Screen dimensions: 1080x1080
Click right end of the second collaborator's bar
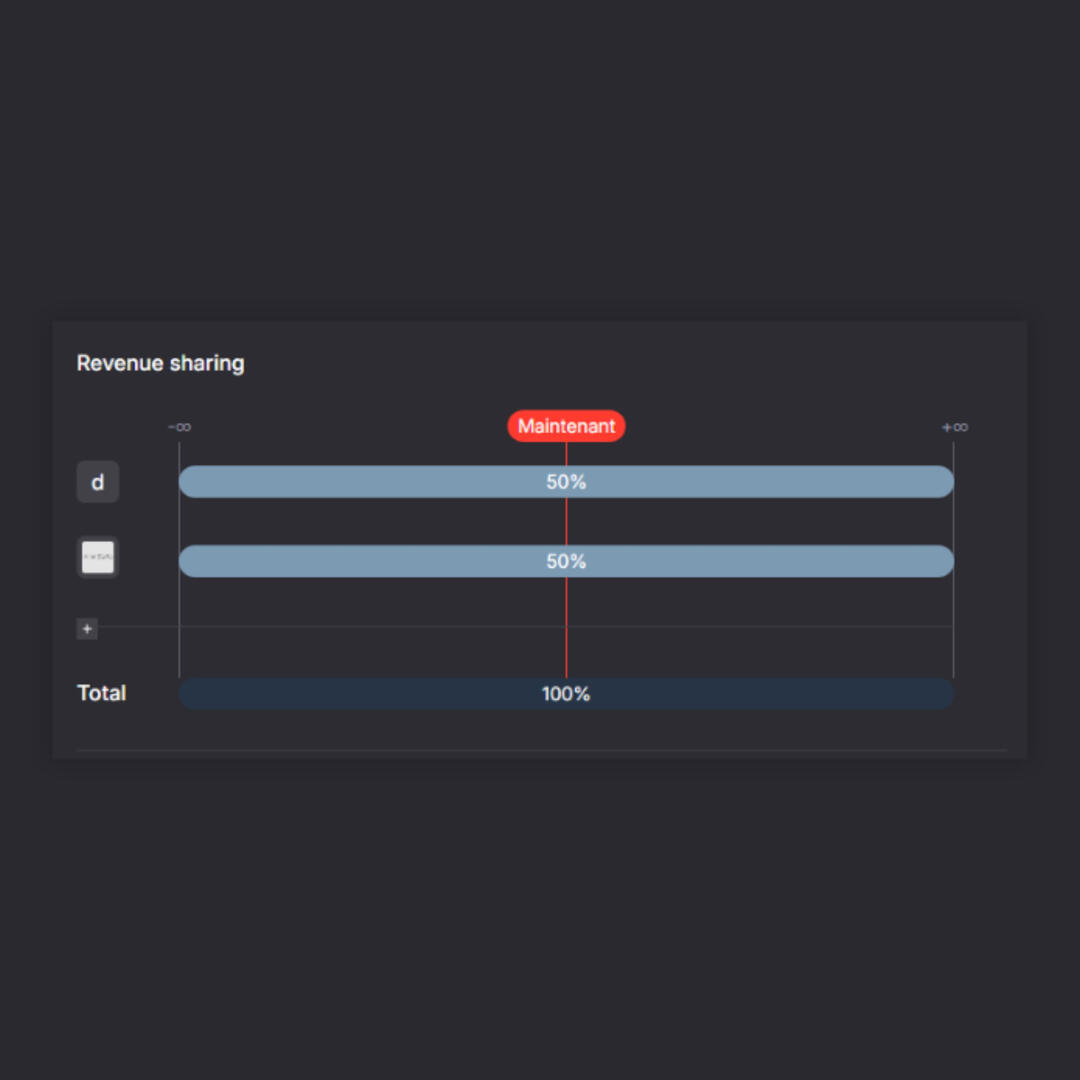[946, 561]
